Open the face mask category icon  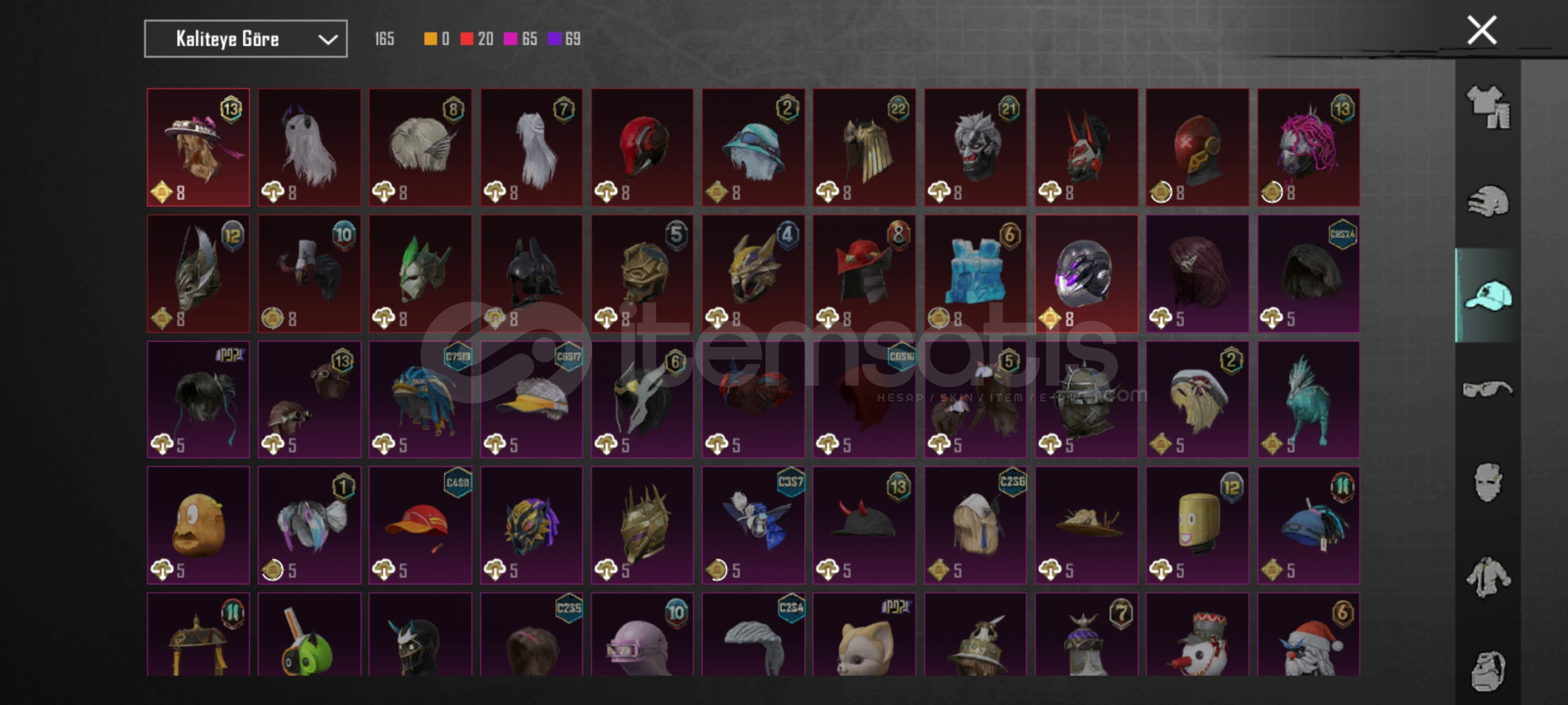(x=1488, y=482)
